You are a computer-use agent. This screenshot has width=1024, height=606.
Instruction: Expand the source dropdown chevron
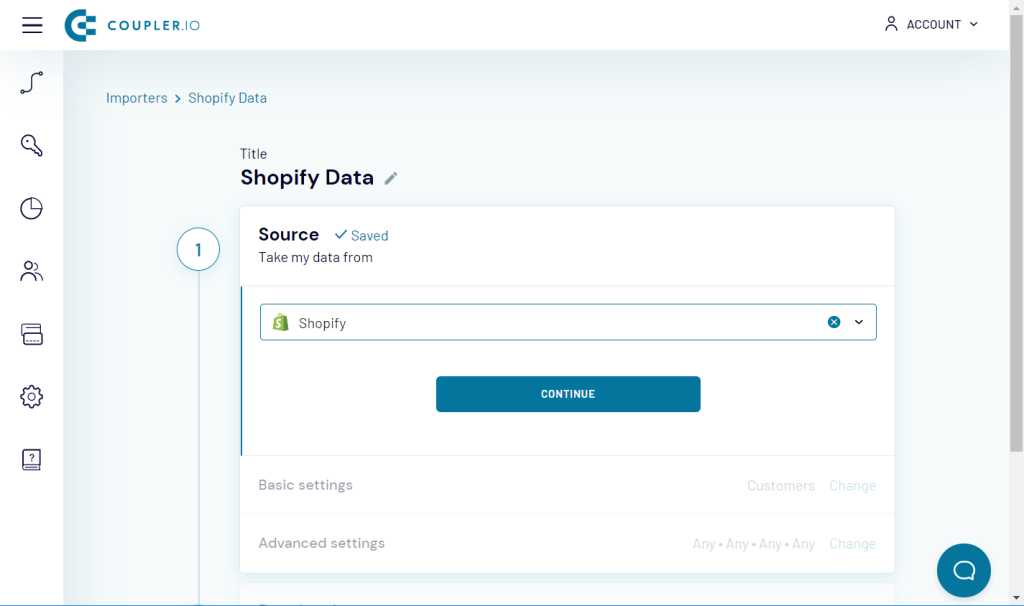[x=858, y=321]
